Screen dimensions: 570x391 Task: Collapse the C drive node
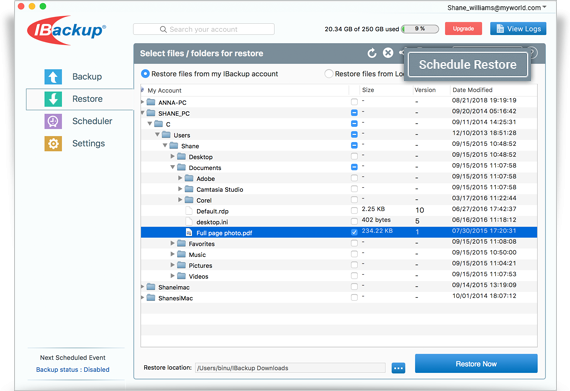pos(150,124)
